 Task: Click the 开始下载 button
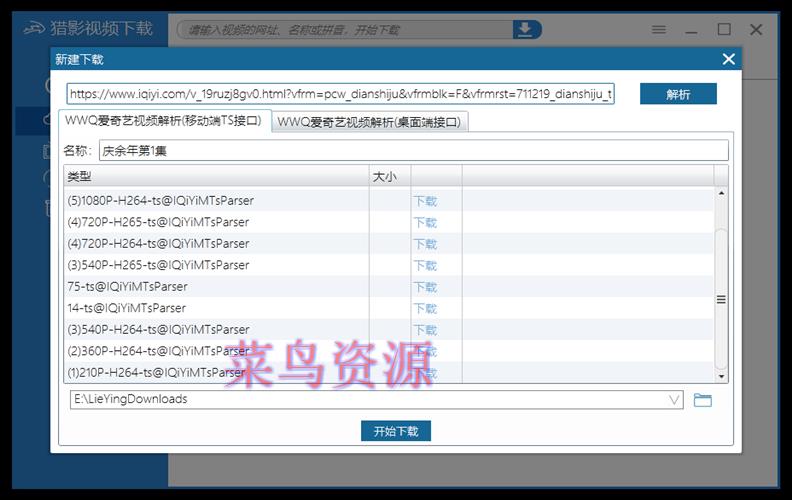(x=395, y=431)
